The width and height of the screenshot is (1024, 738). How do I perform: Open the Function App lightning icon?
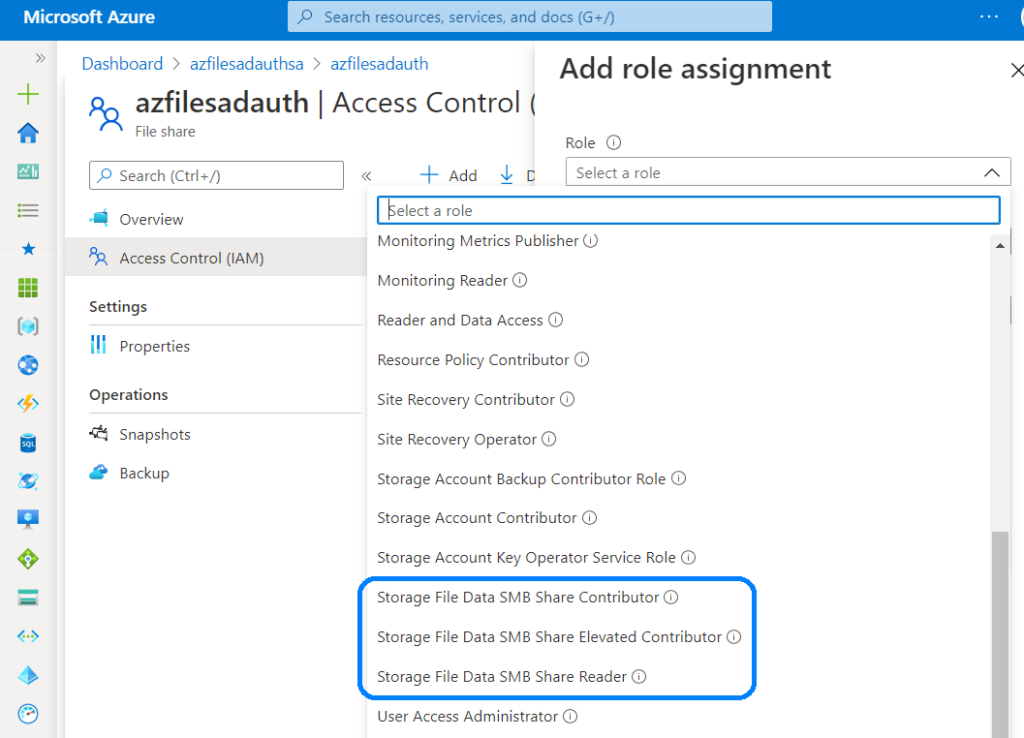point(27,404)
